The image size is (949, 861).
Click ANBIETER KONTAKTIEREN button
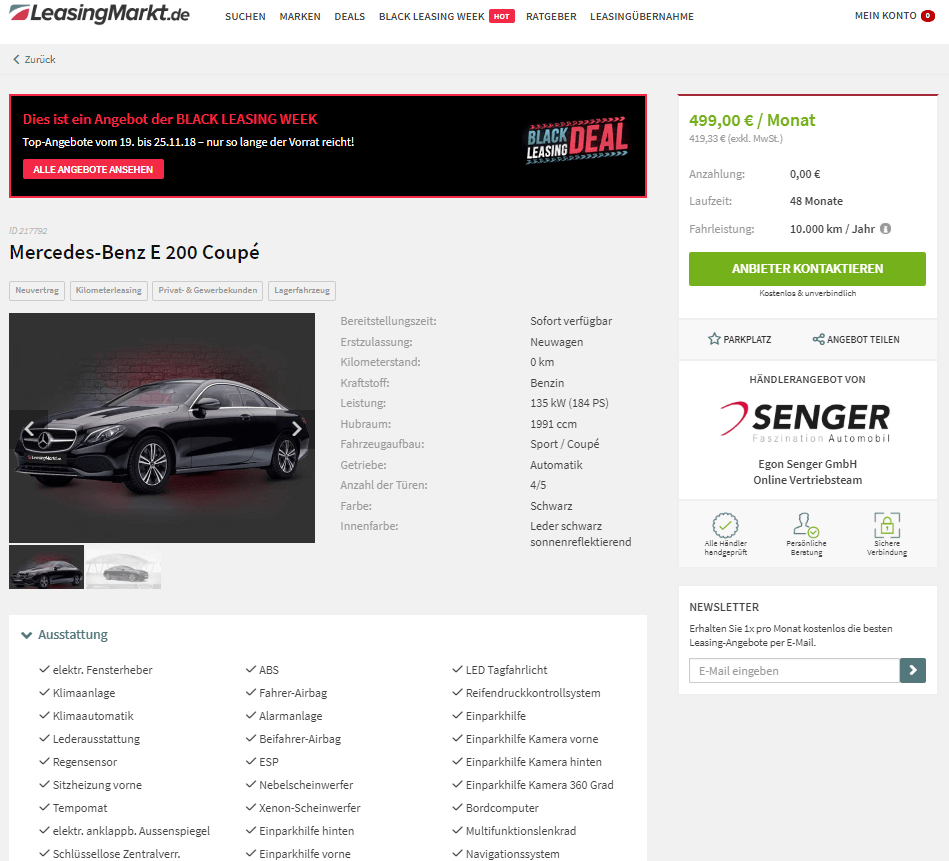[807, 269]
